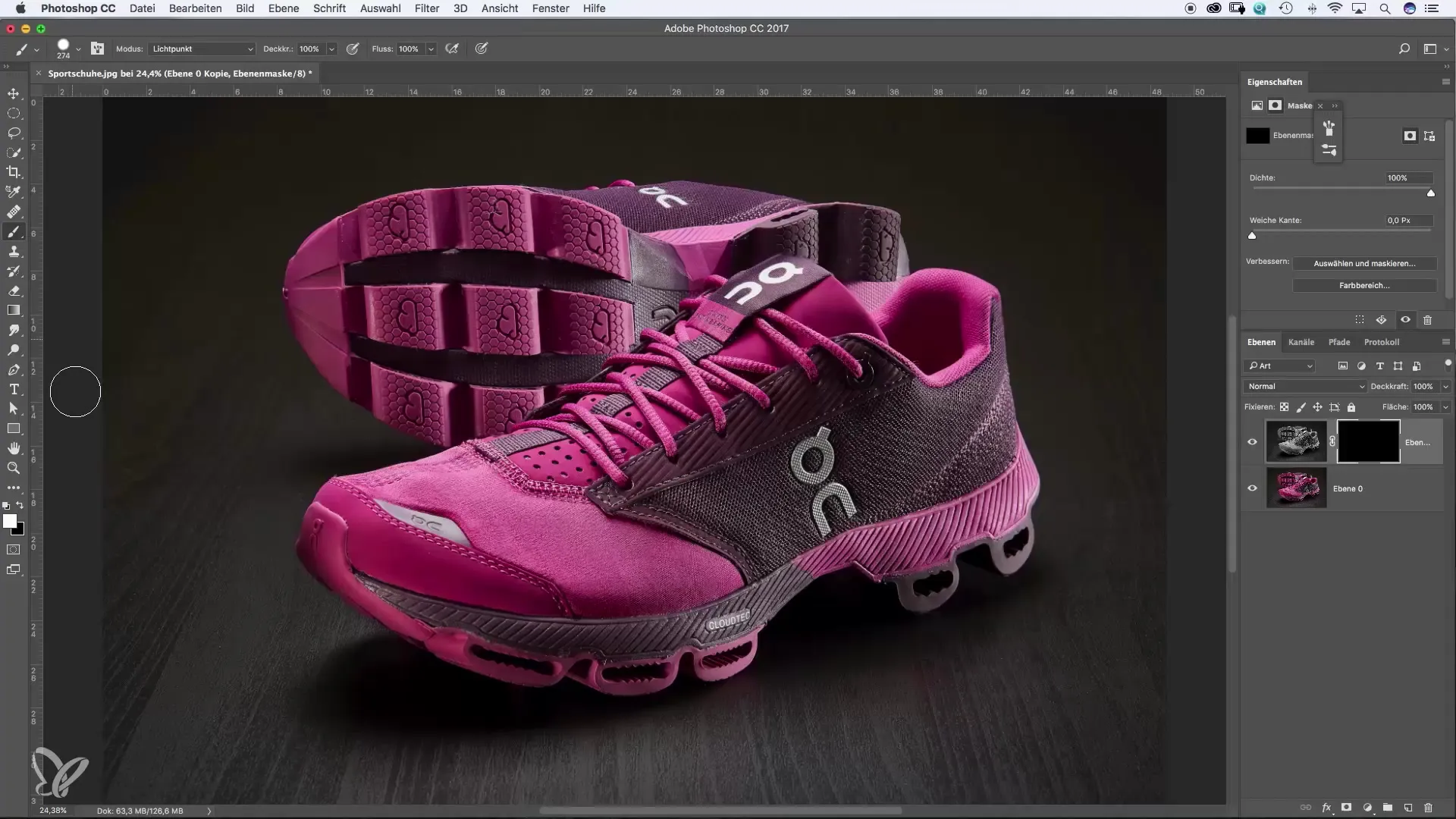1456x819 pixels.
Task: Select the Eyedropper tool
Action: click(14, 192)
